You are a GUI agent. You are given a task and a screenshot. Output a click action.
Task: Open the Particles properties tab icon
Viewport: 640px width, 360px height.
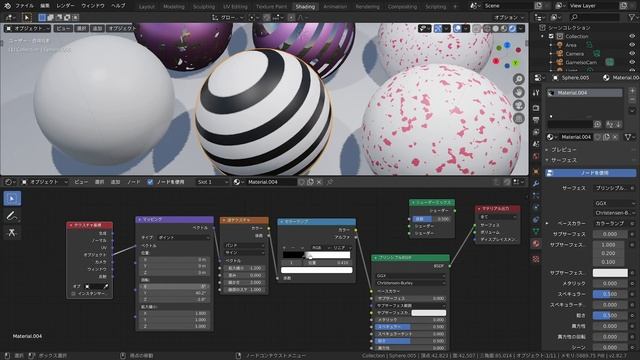(536, 196)
